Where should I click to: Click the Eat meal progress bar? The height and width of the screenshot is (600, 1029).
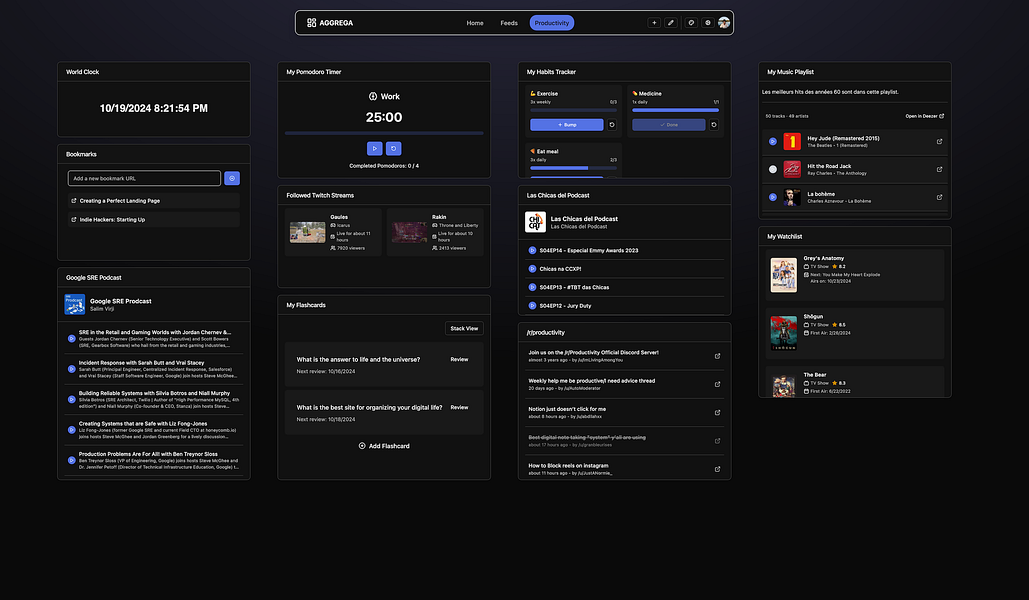click(574, 168)
